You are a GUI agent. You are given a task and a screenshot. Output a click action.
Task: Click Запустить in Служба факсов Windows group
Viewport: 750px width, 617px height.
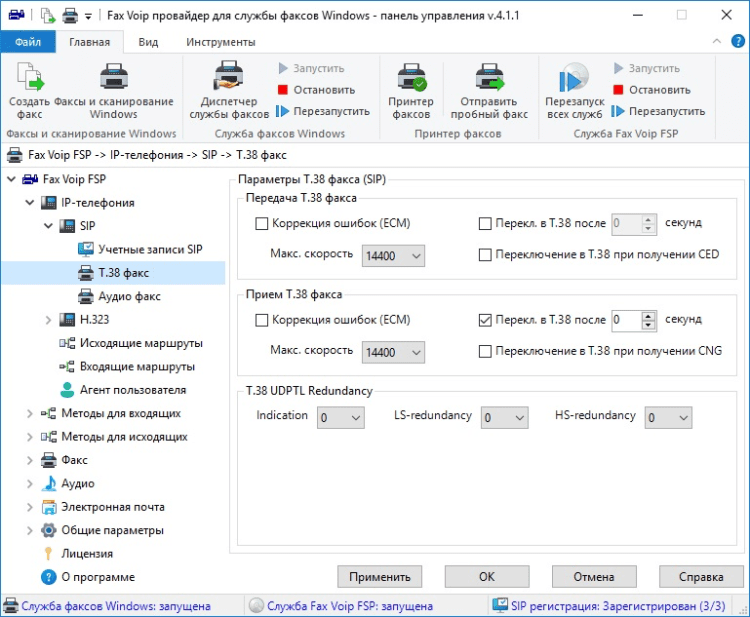coord(311,68)
